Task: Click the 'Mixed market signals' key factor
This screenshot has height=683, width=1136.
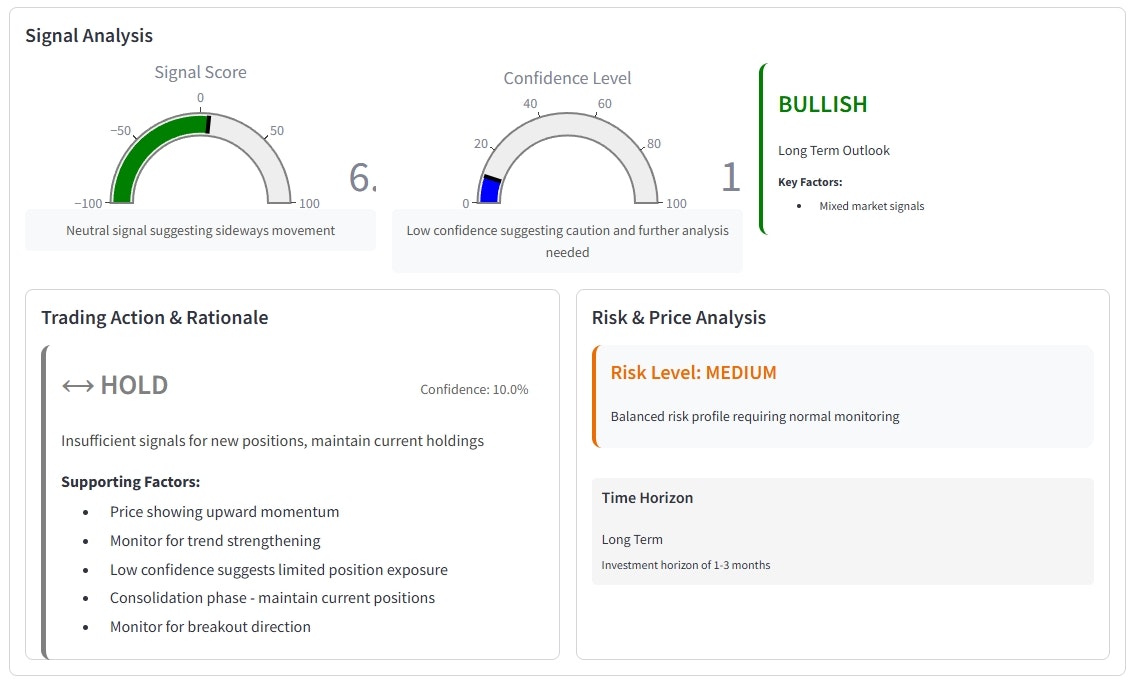Action: pyautogui.click(x=872, y=206)
